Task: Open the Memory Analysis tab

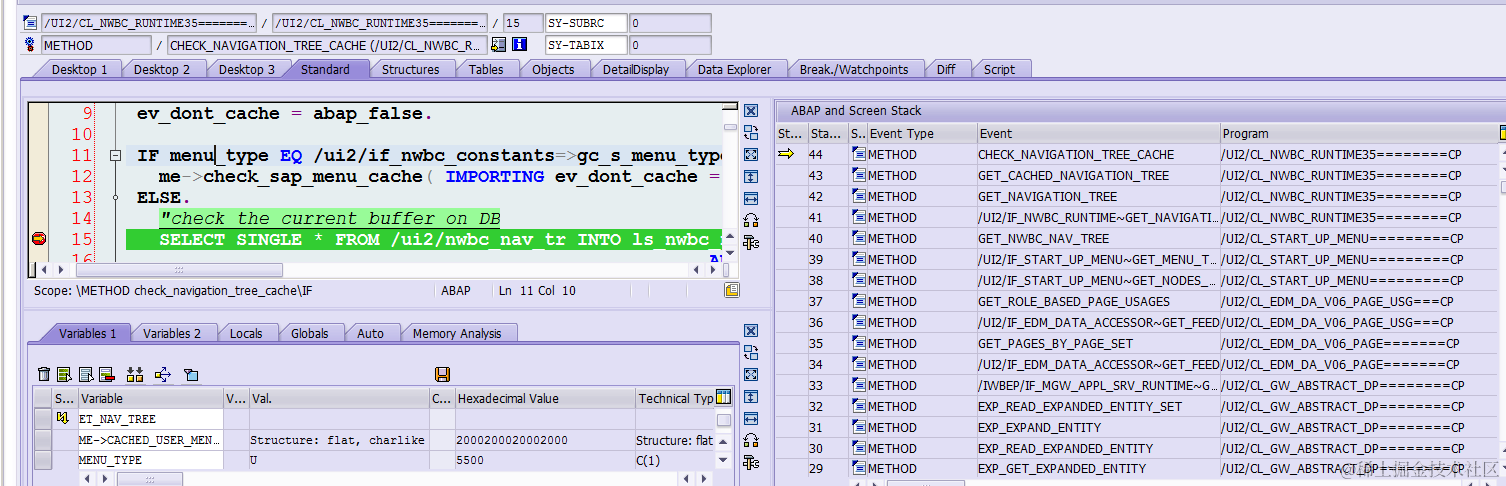Action: tap(456, 333)
